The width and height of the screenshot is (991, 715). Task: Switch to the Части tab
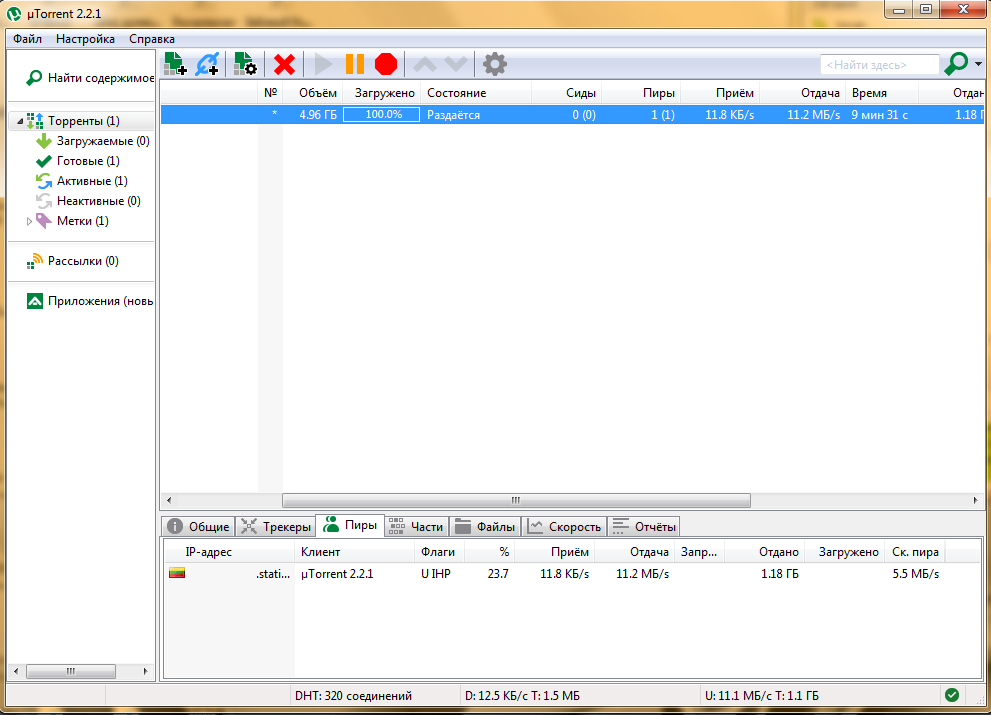416,527
